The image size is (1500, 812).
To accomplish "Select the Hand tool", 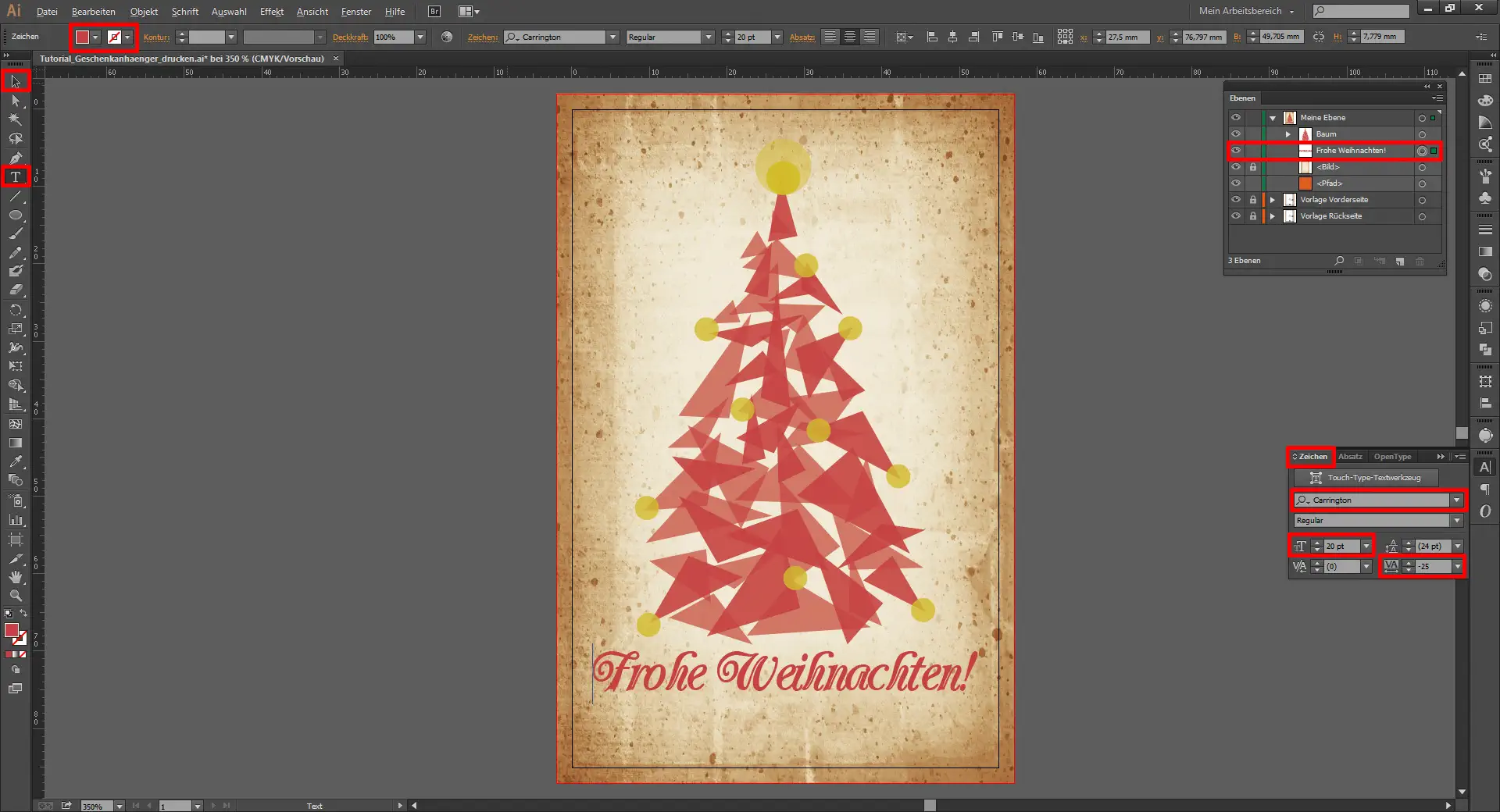I will coord(16,577).
